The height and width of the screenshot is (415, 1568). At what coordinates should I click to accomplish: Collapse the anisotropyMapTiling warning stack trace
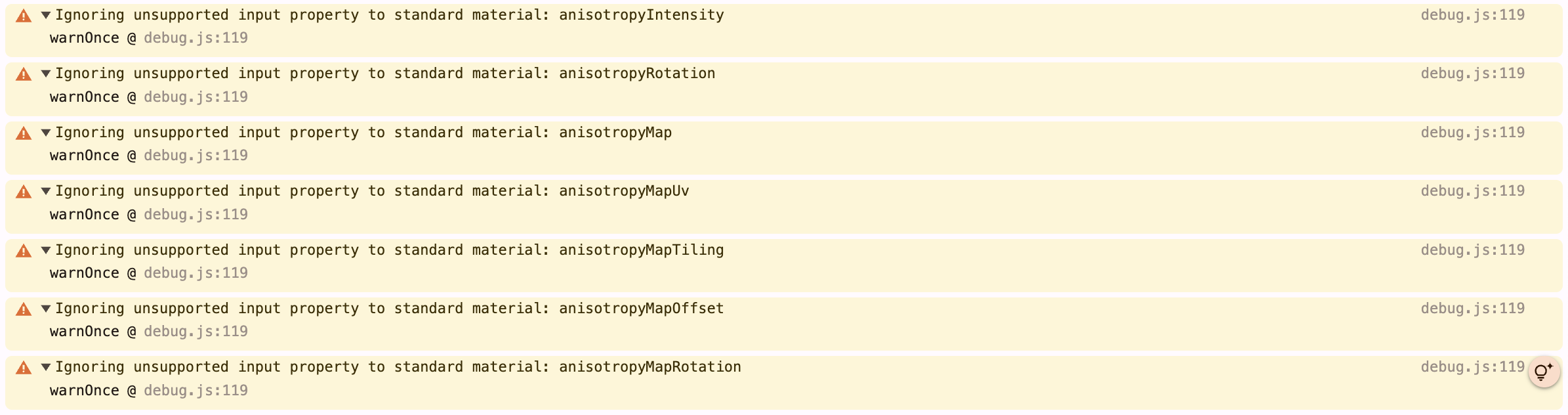click(x=46, y=250)
